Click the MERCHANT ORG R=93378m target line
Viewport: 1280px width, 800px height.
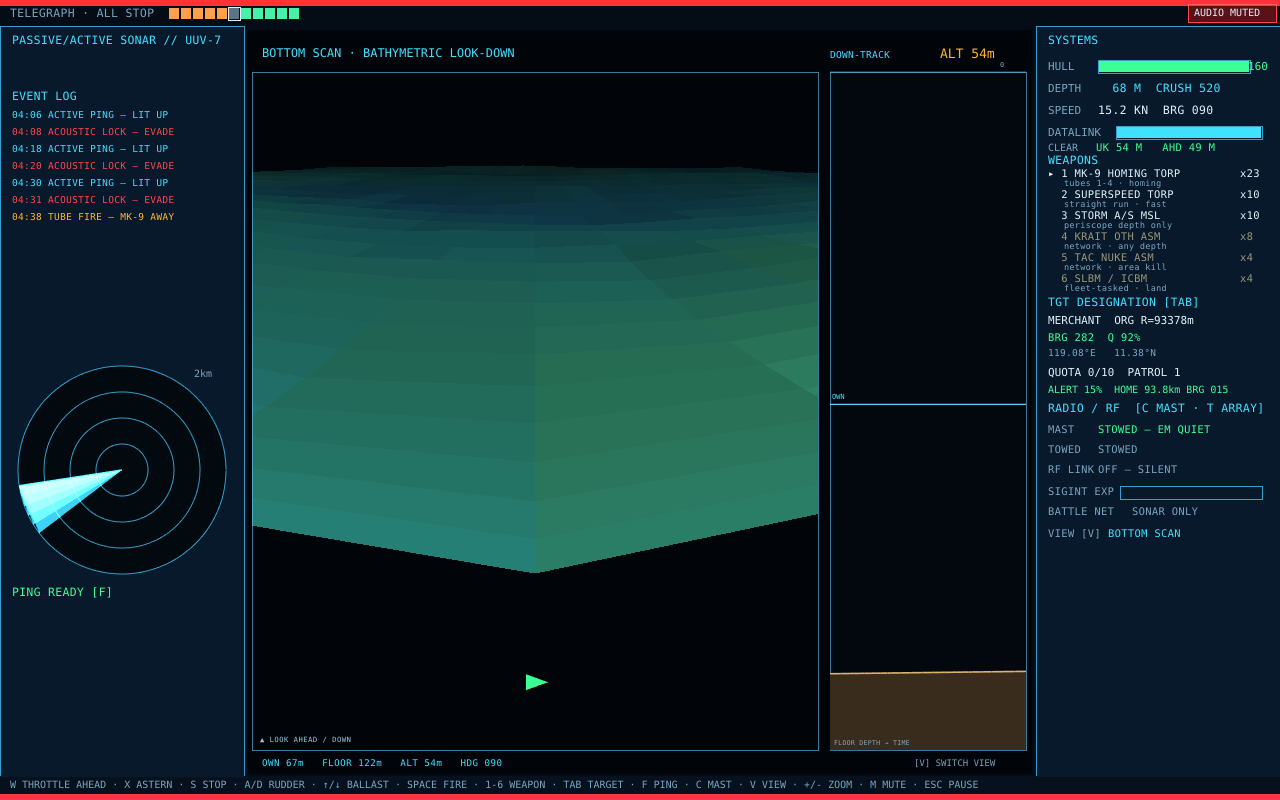[x=1121, y=320]
